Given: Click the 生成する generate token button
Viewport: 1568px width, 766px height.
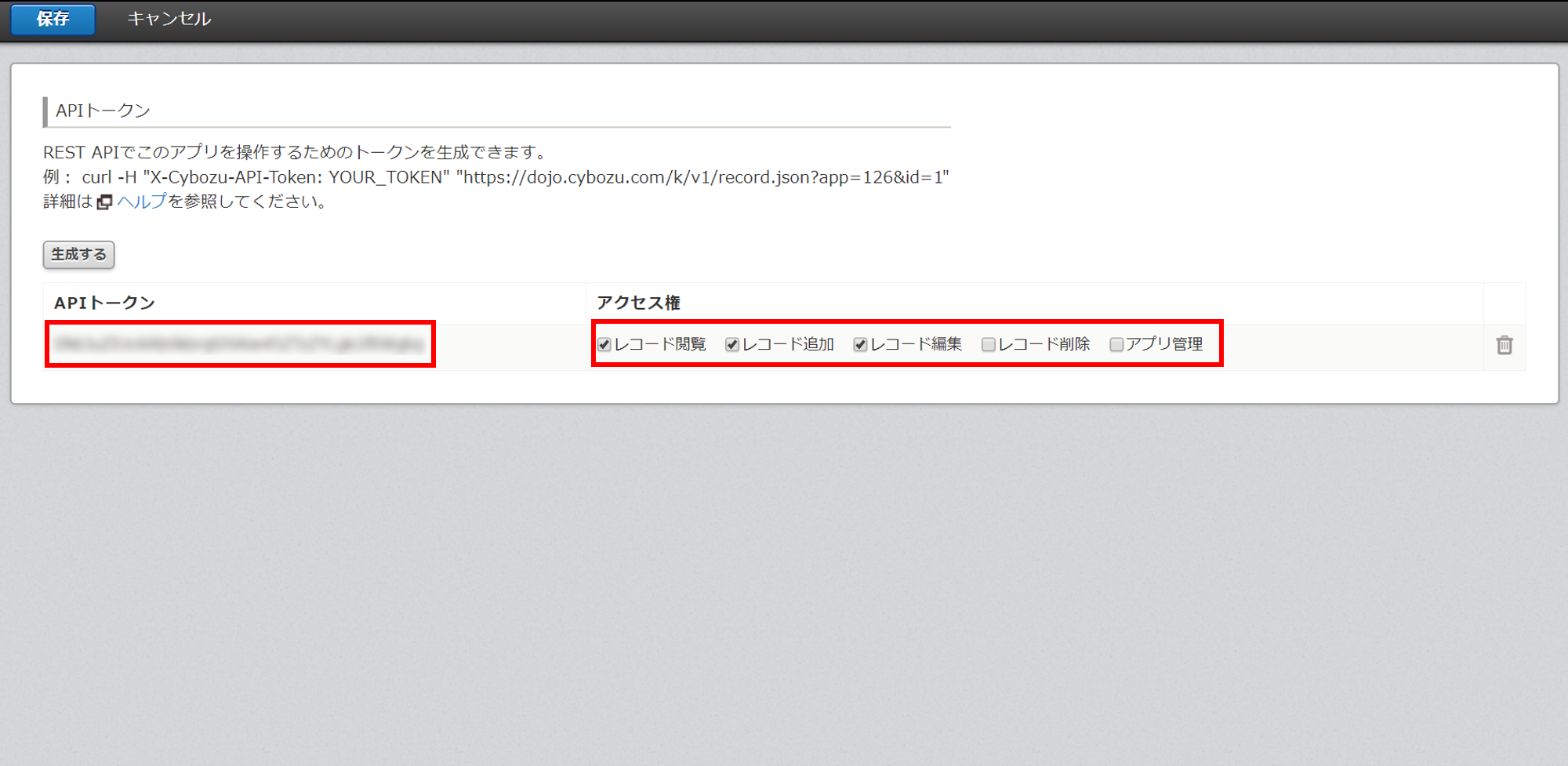Looking at the screenshot, I should coord(78,255).
